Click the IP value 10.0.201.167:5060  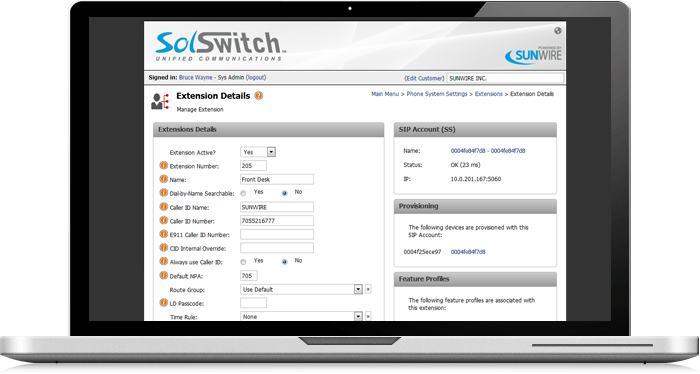tap(475, 179)
